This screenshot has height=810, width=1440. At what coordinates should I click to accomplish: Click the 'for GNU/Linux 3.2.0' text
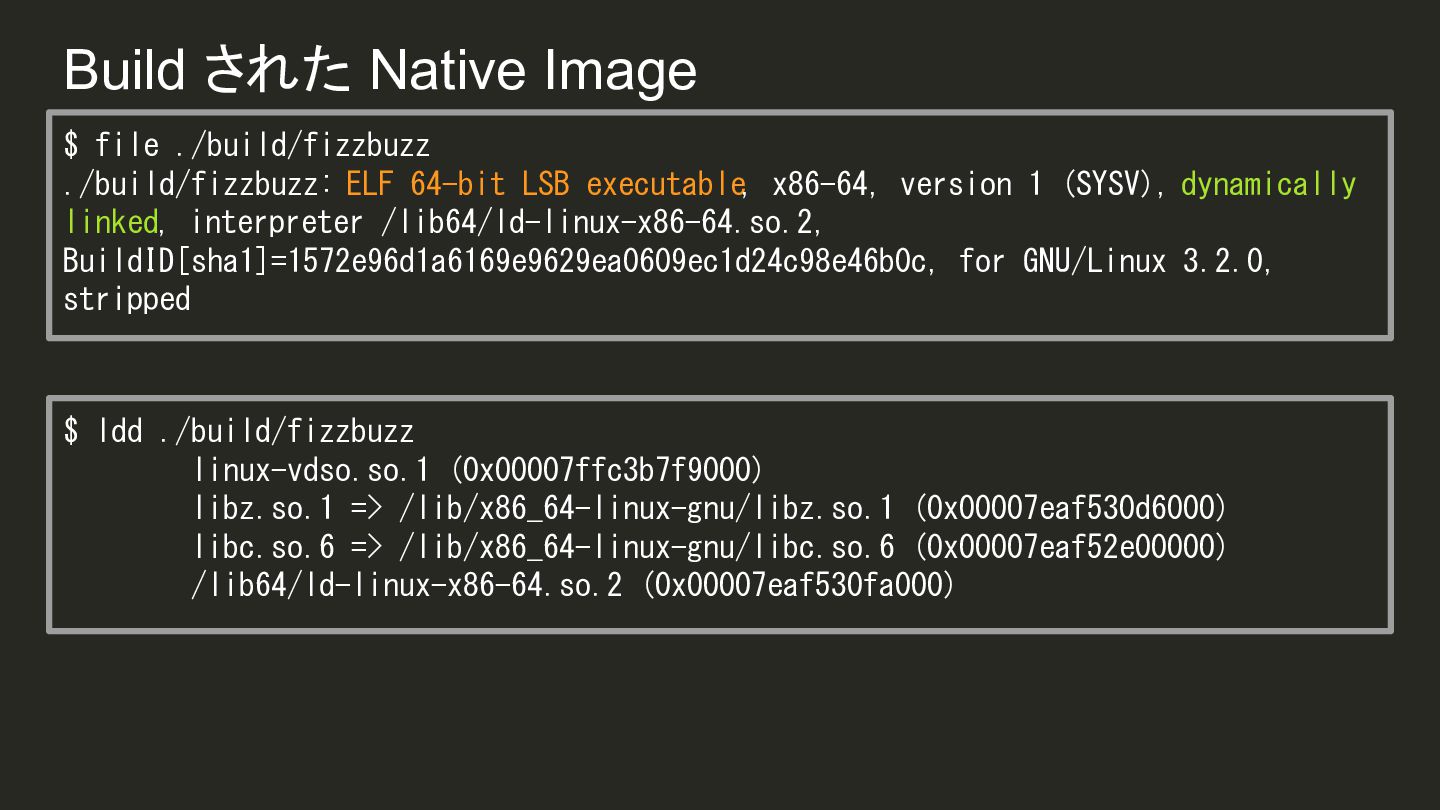click(x=1114, y=261)
